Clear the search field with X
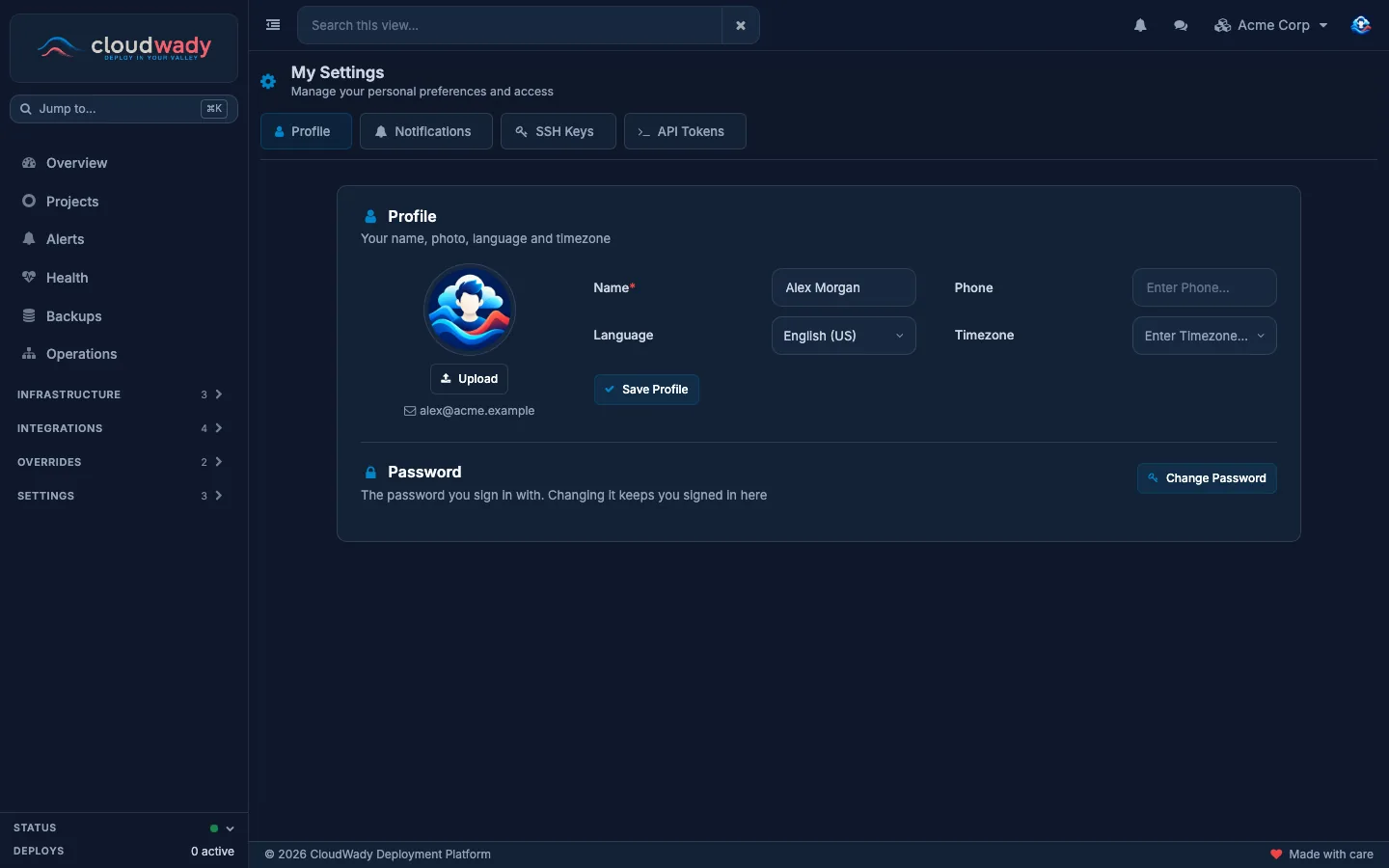This screenshot has height=868, width=1389. [x=741, y=25]
